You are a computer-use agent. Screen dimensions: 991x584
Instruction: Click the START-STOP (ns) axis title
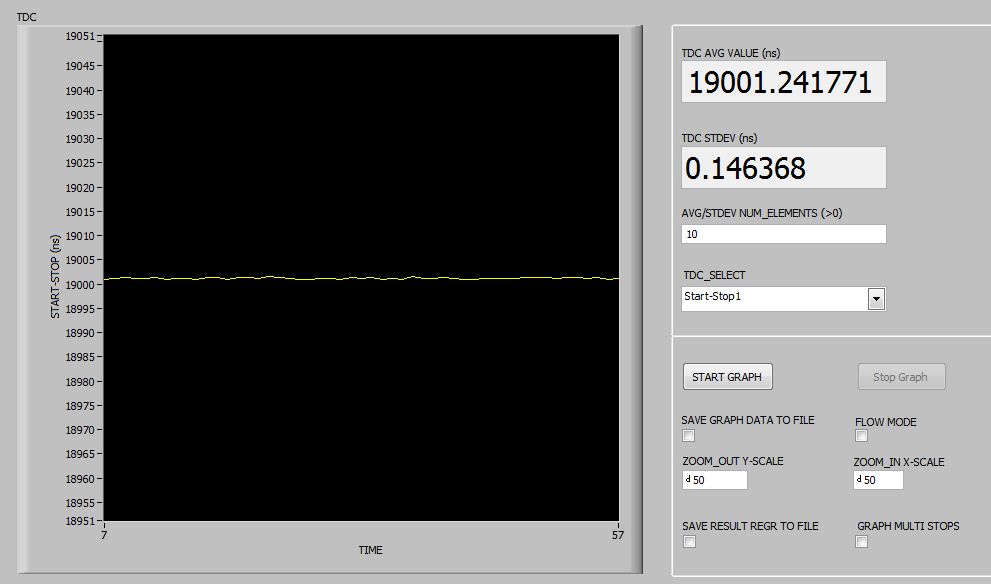click(x=55, y=276)
